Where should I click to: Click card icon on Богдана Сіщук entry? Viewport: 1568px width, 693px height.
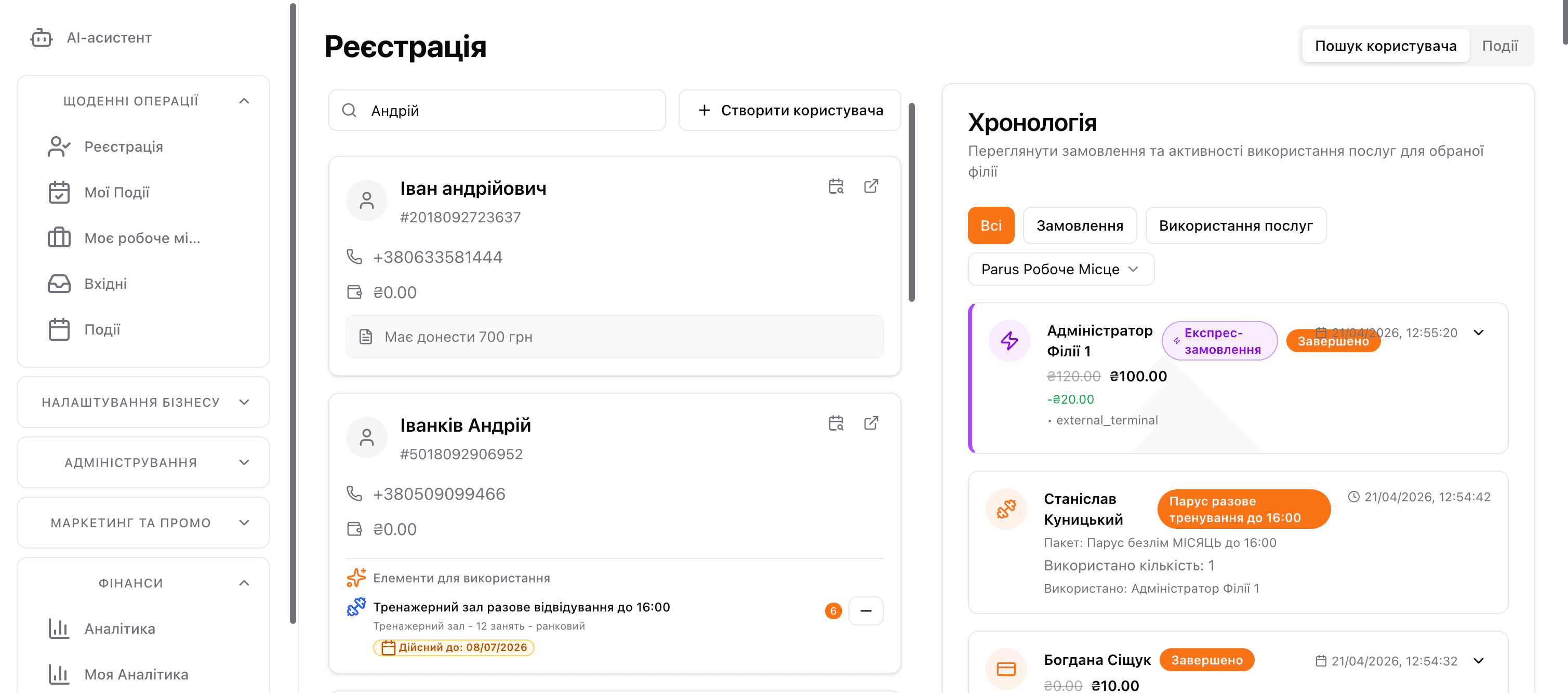click(x=1006, y=669)
